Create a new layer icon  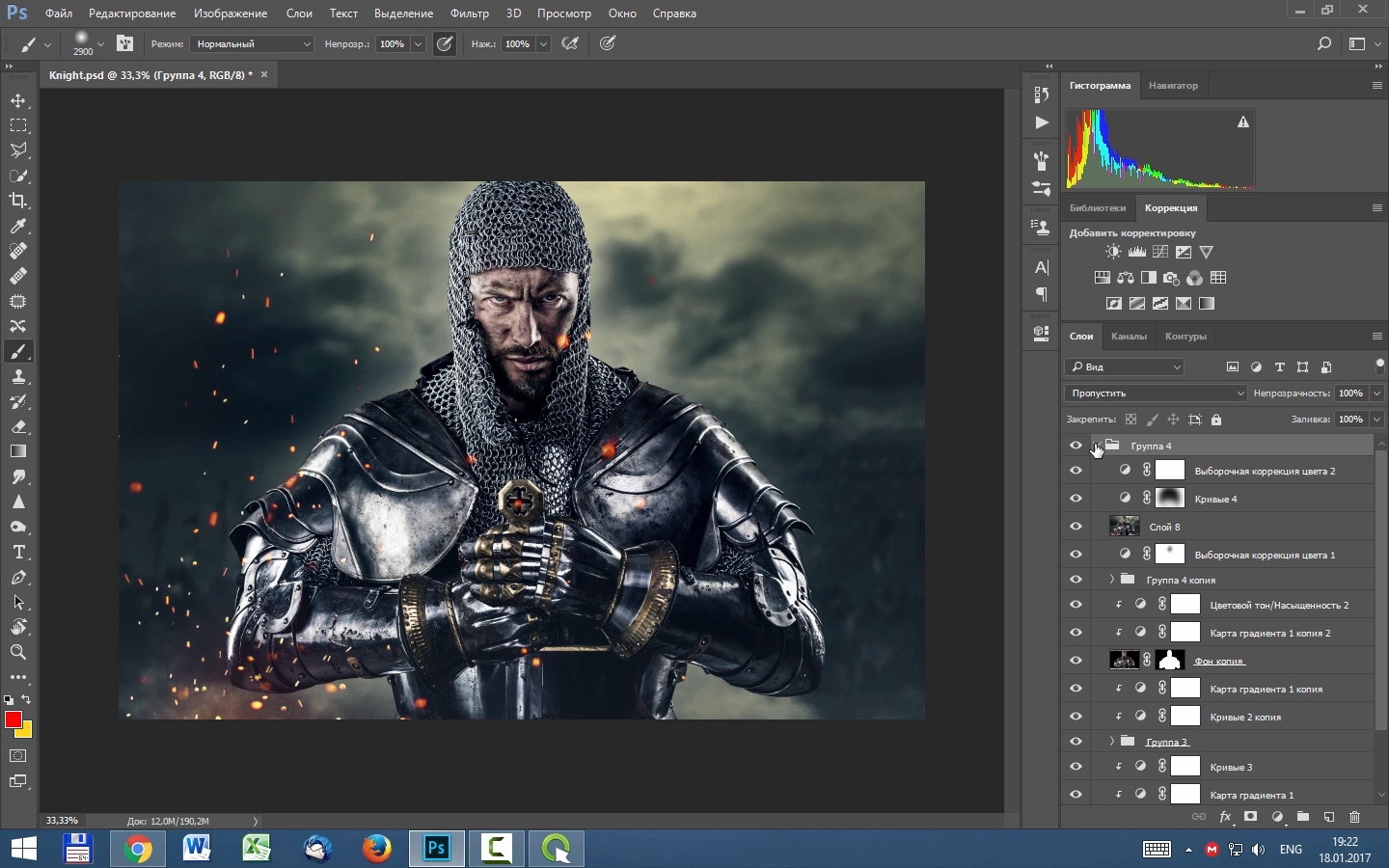(x=1328, y=817)
